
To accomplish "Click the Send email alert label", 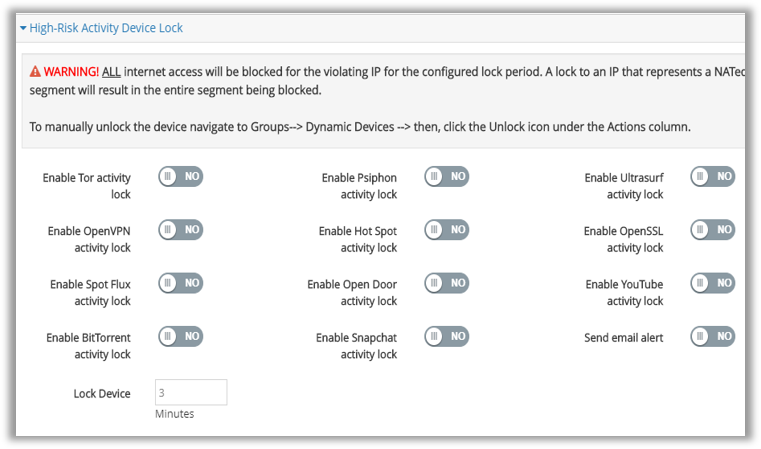I will [623, 338].
